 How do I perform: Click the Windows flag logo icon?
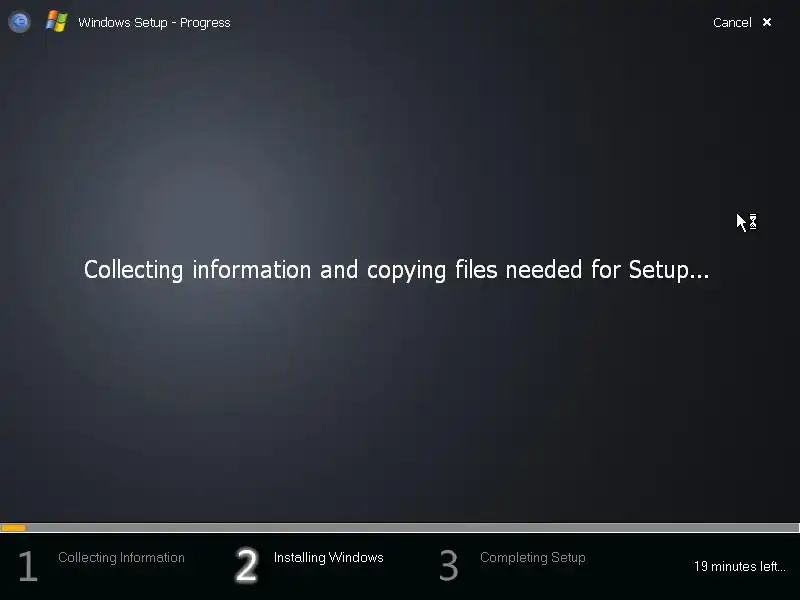[57, 21]
